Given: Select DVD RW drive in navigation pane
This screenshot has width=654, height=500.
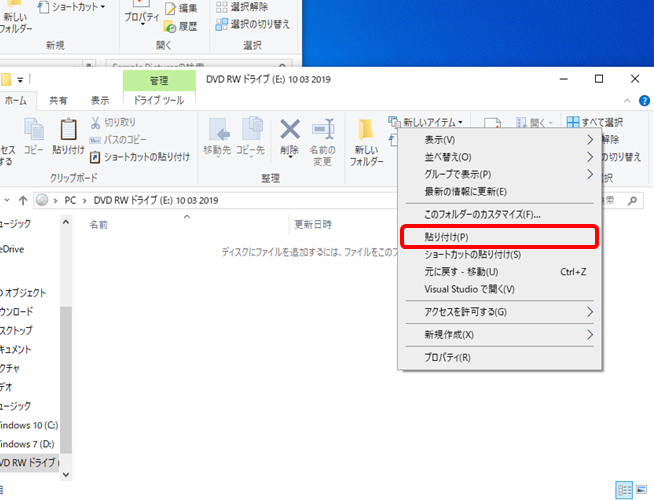Looking at the screenshot, I should click(29, 463).
